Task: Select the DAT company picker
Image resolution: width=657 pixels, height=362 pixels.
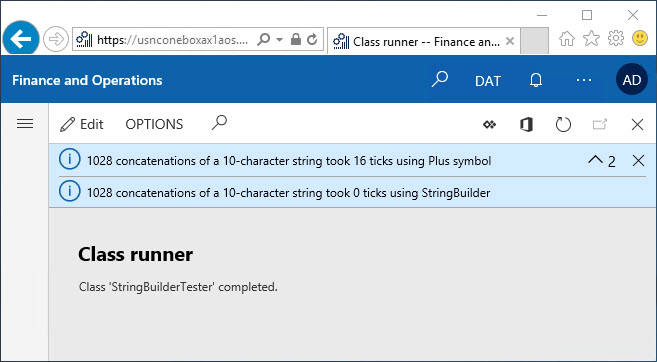Action: click(x=488, y=80)
